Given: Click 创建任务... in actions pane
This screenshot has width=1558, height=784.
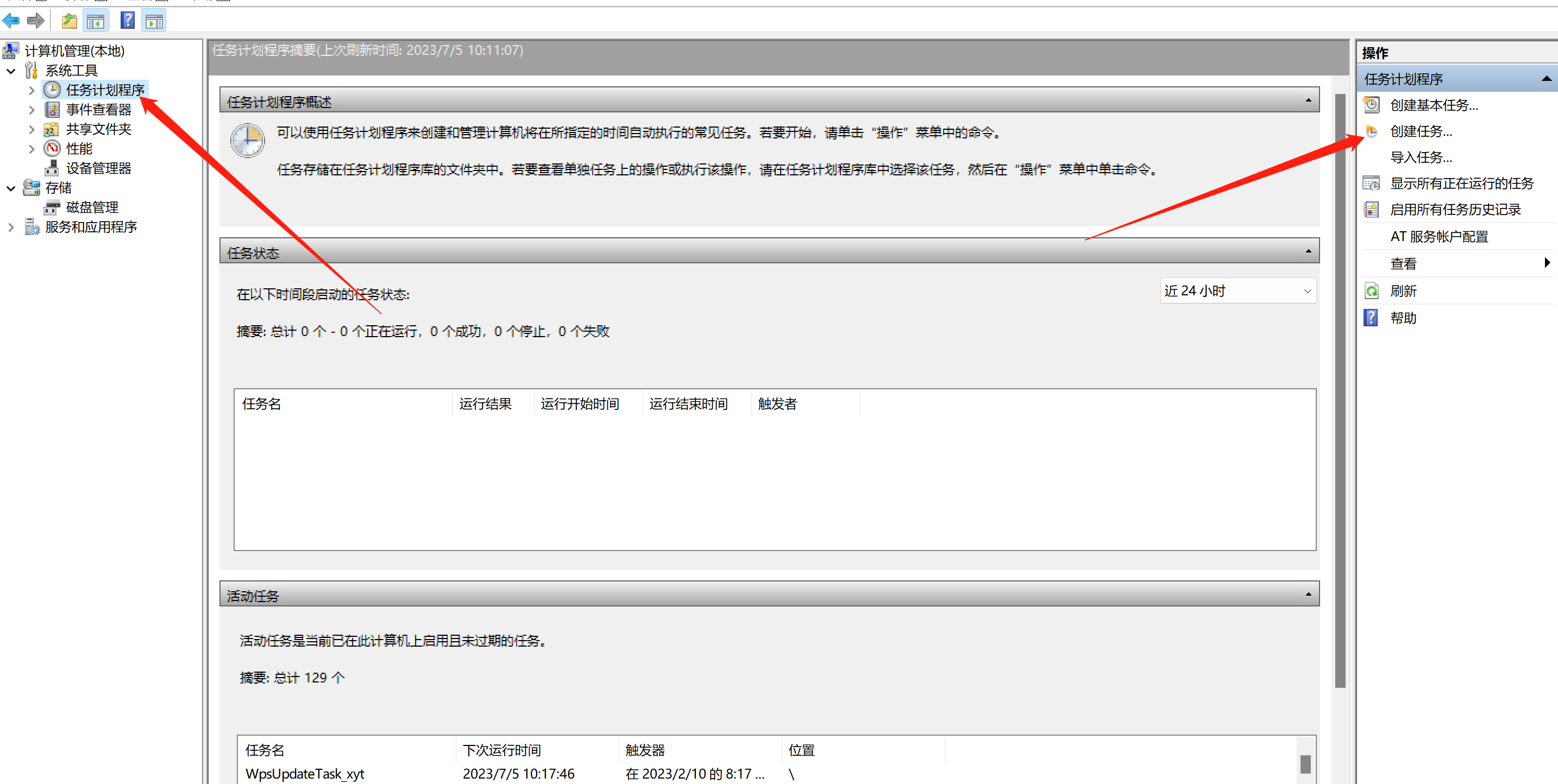Looking at the screenshot, I should 1421,131.
